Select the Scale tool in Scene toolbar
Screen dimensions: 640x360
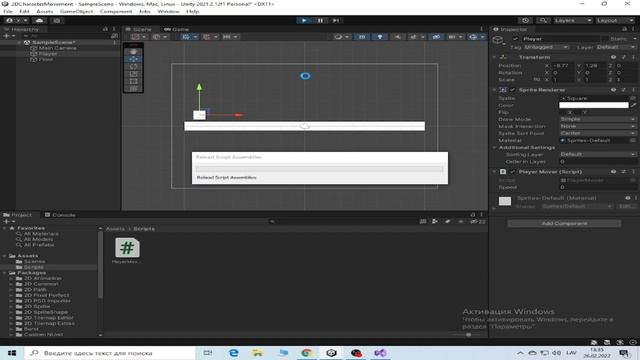coord(133,74)
